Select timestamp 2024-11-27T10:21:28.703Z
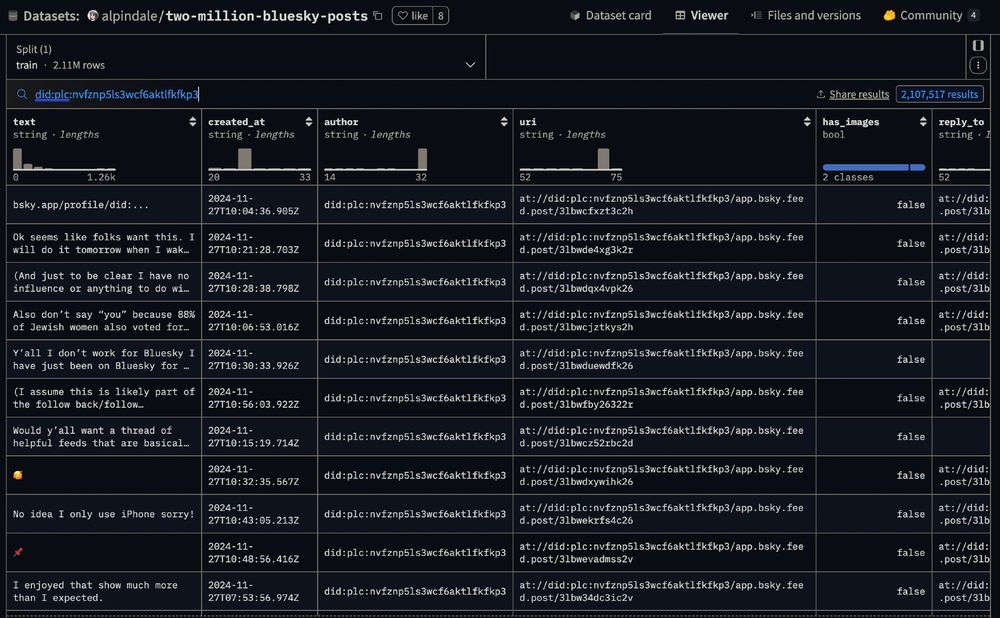 [x=260, y=244]
